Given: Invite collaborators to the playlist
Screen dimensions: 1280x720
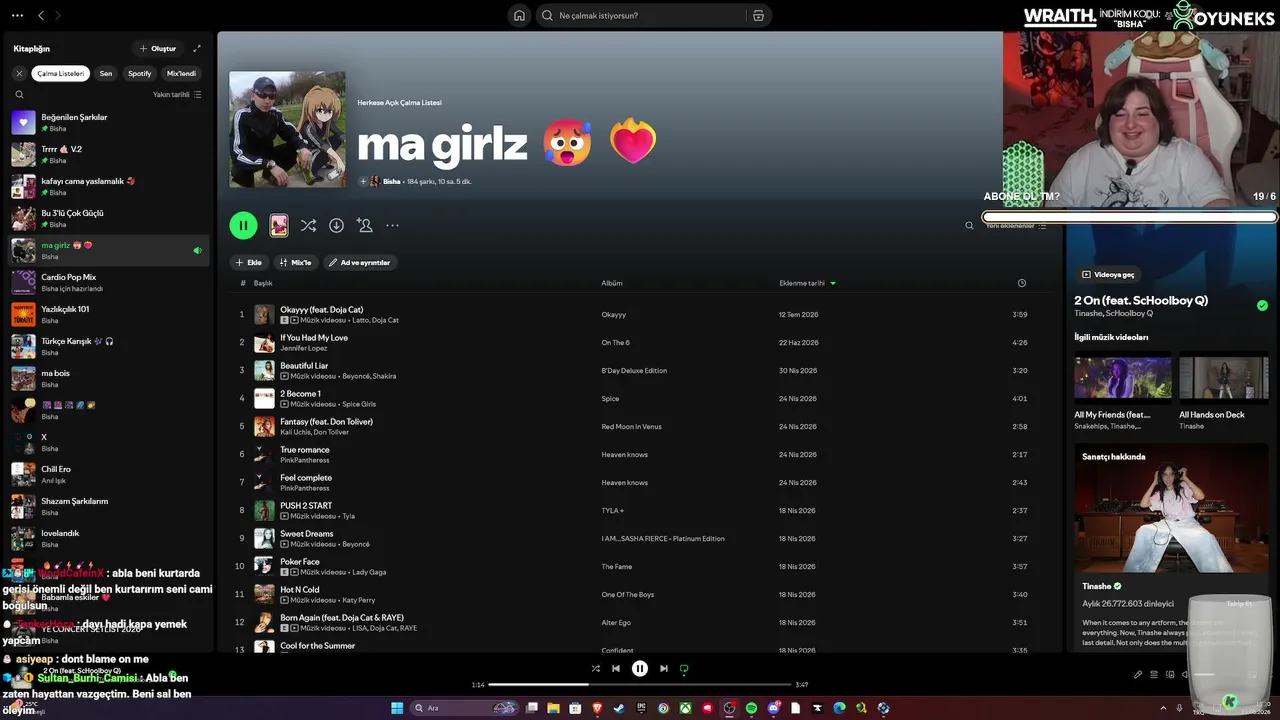Looking at the screenshot, I should coord(365,225).
